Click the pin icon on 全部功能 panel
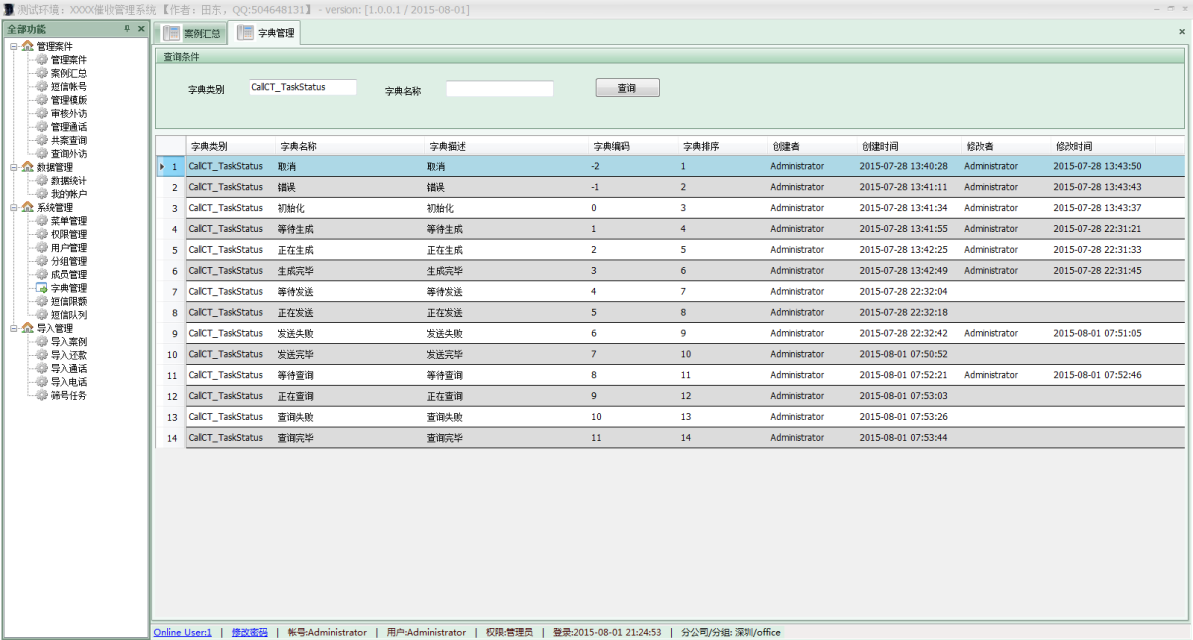 click(126, 29)
